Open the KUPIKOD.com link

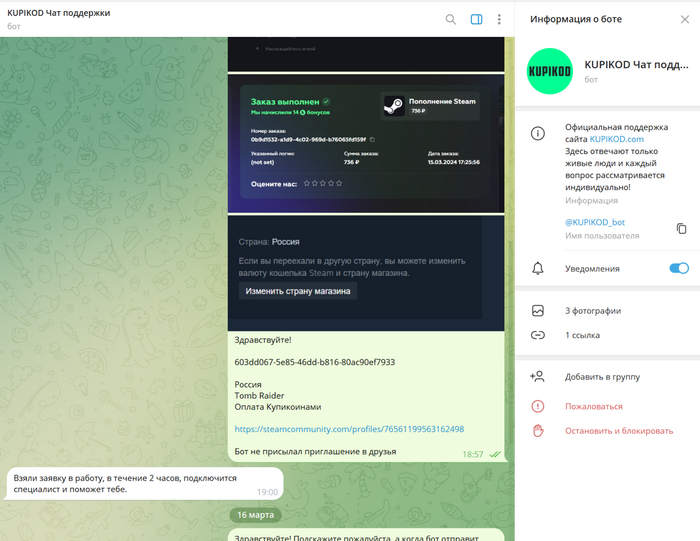617,139
